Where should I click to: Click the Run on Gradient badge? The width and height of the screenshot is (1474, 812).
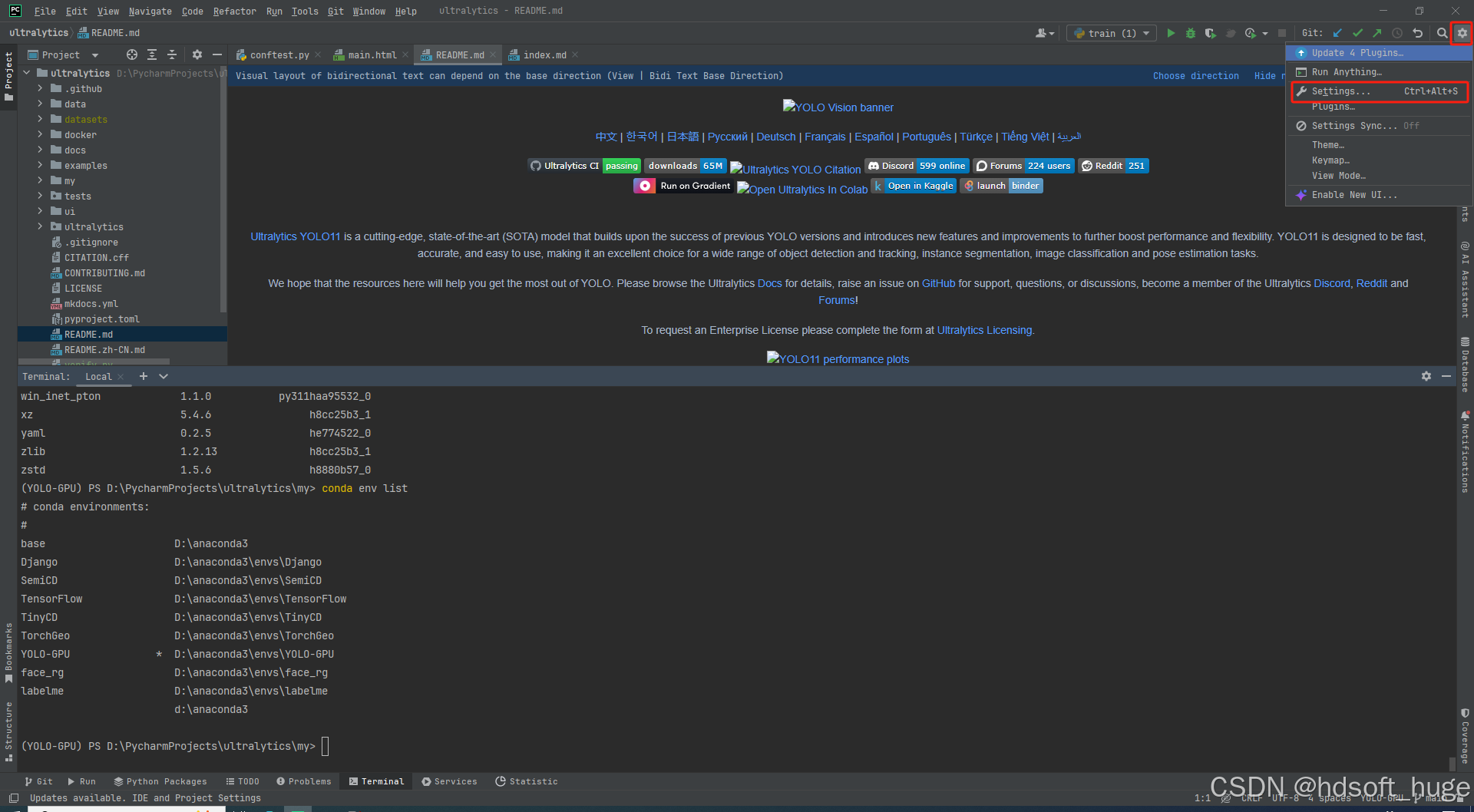[683, 186]
